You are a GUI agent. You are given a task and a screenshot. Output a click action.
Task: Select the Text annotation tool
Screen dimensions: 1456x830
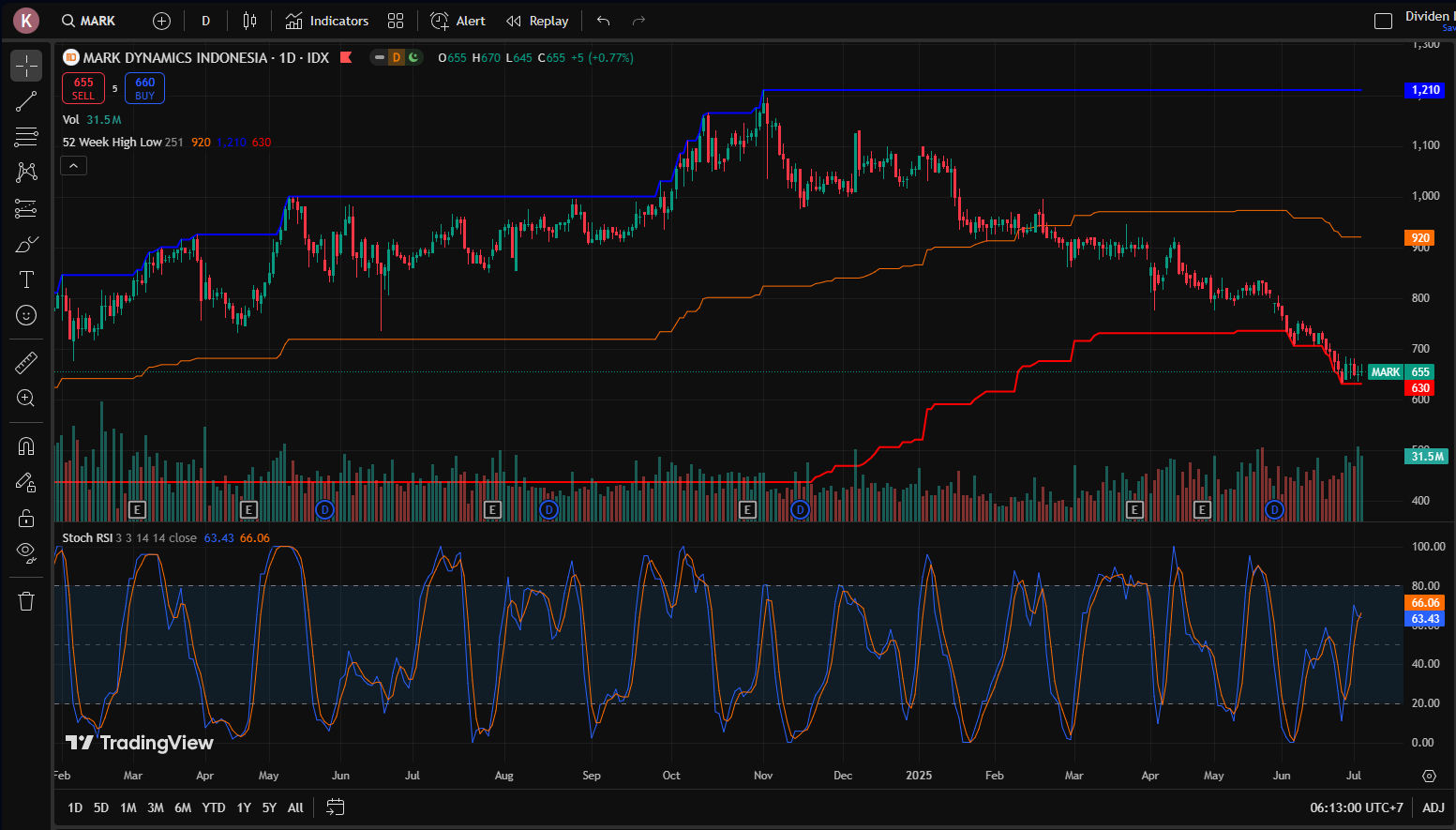click(x=26, y=279)
